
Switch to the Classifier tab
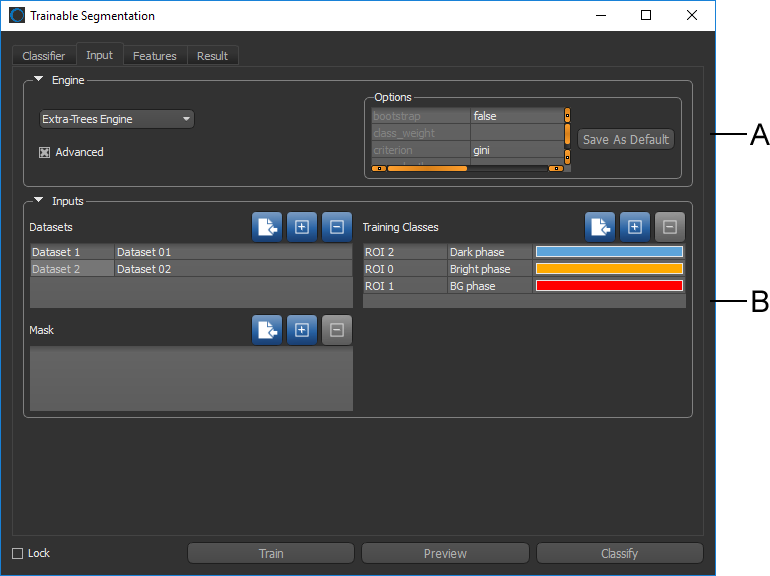click(44, 56)
